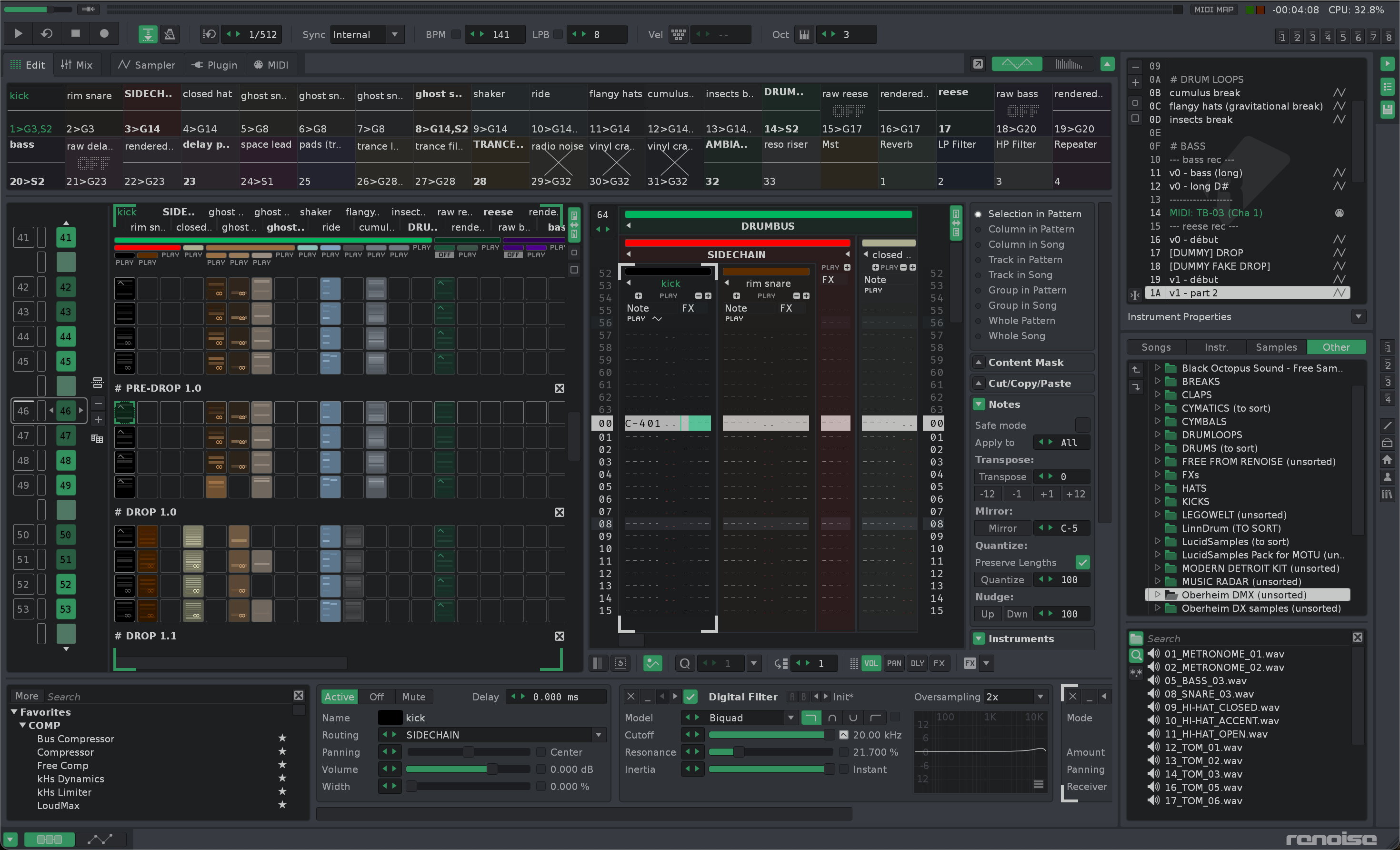The width and height of the screenshot is (1400, 850).
Task: Toggle the metronome icon
Action: (x=170, y=34)
